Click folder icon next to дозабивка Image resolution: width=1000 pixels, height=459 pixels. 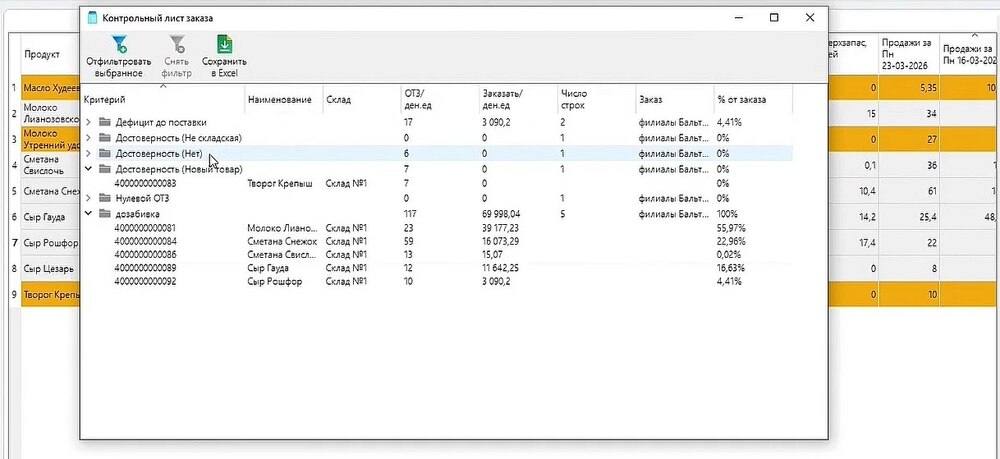(x=105, y=214)
